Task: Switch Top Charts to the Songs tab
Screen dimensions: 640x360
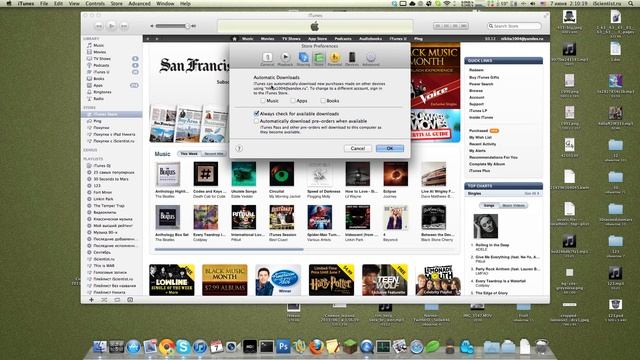Action: [489, 205]
